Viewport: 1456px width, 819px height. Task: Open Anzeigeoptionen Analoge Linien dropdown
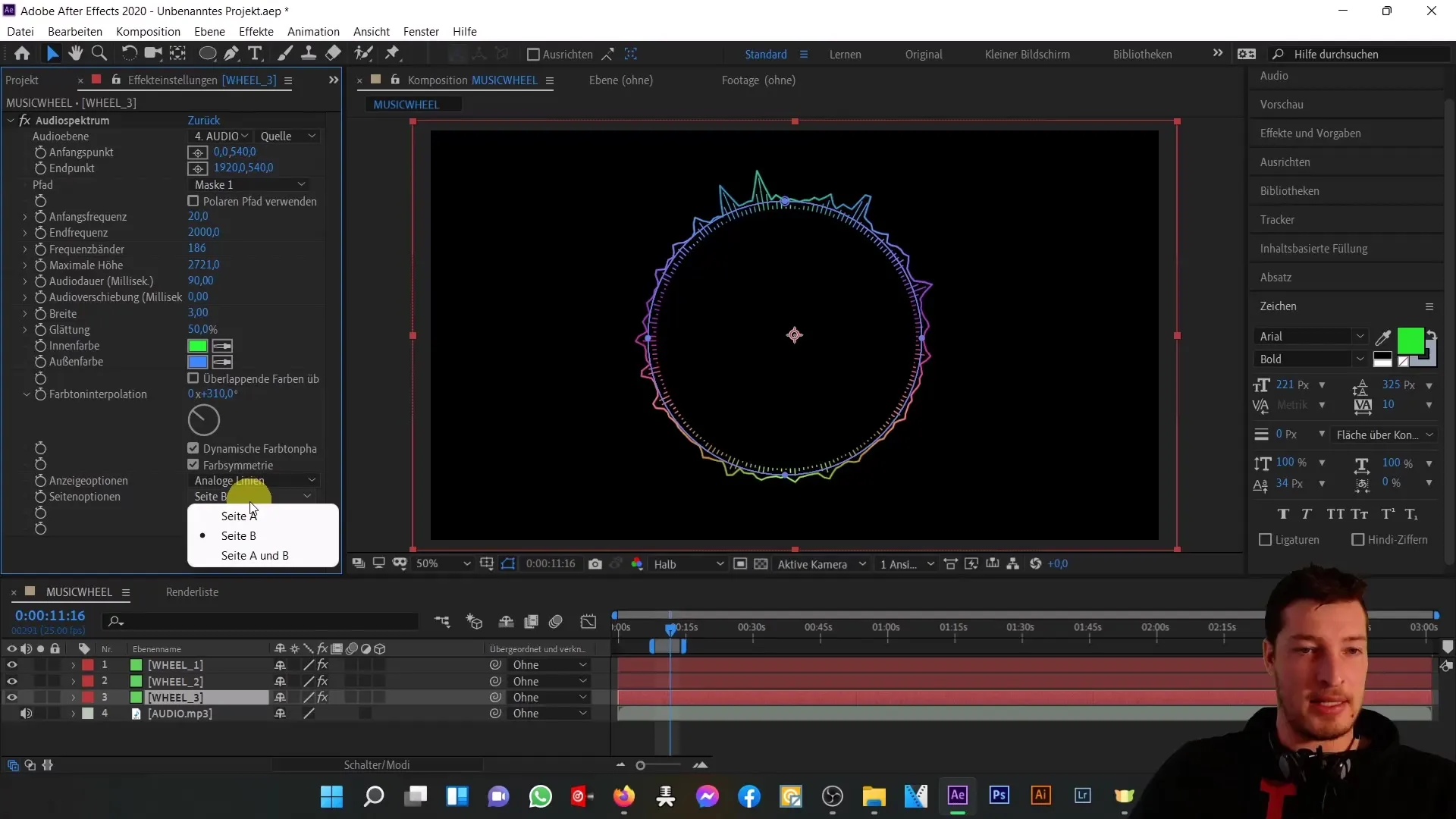point(254,481)
